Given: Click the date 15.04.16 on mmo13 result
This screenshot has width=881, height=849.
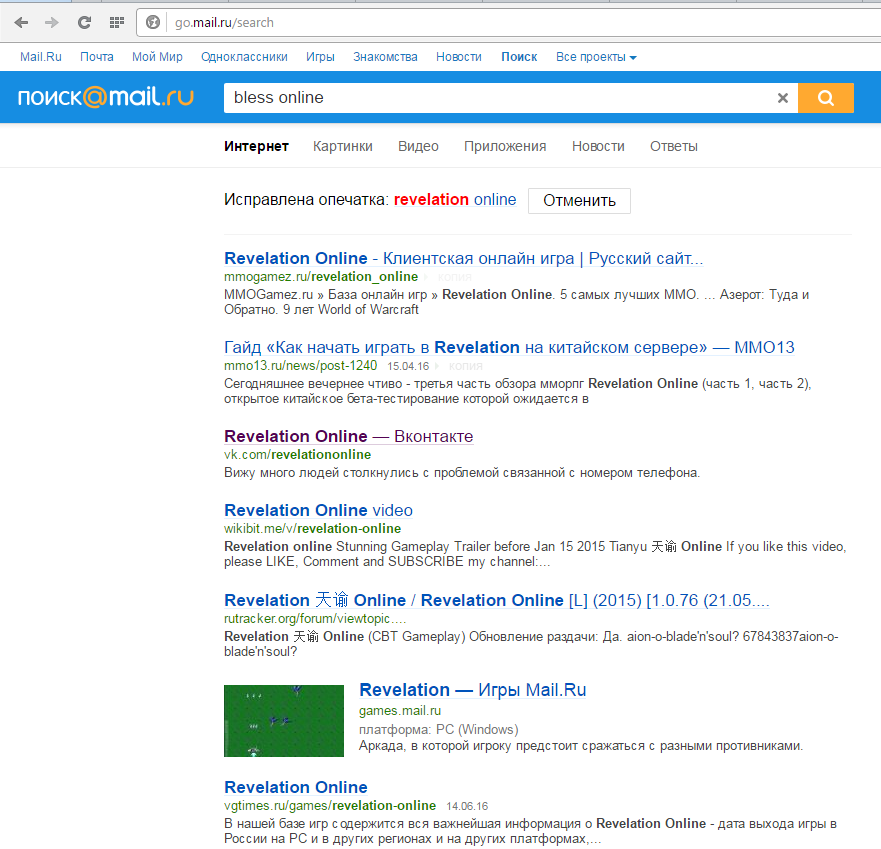Looking at the screenshot, I should point(408,366).
